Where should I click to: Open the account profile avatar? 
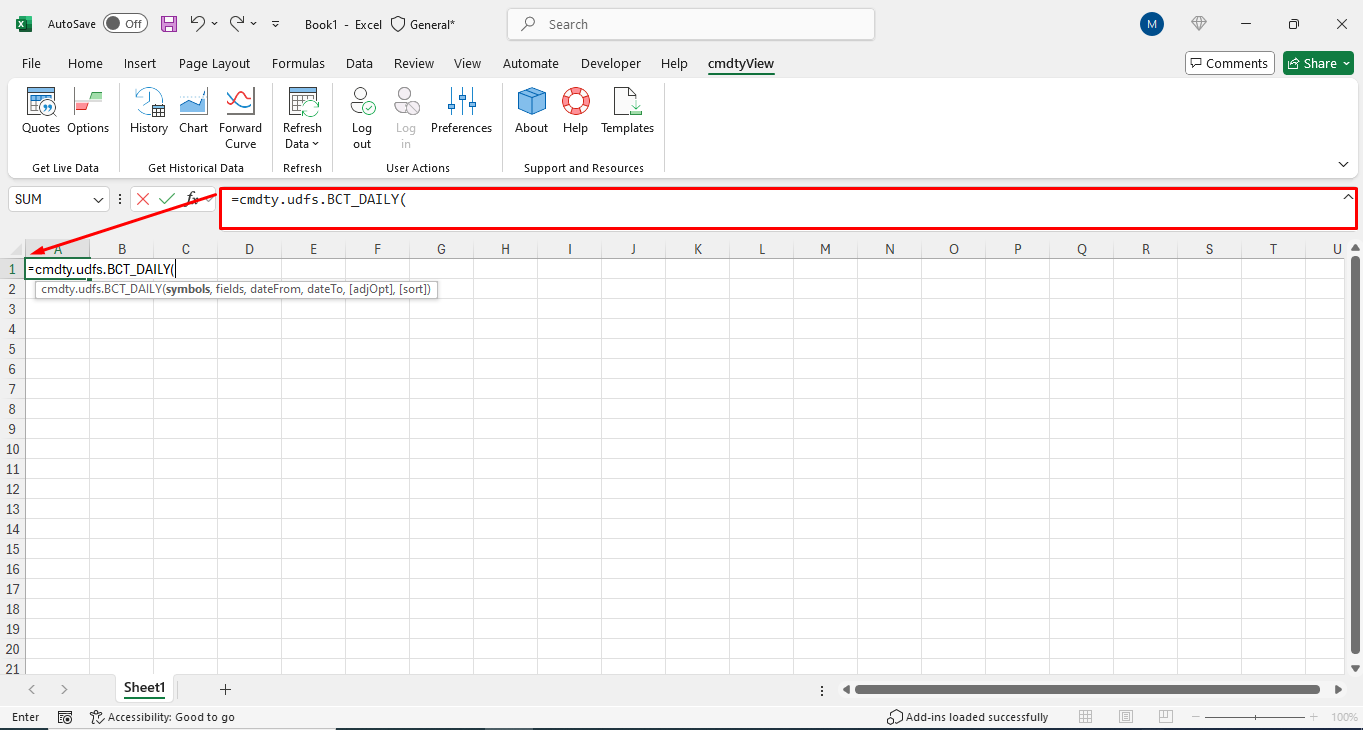pyautogui.click(x=1152, y=24)
